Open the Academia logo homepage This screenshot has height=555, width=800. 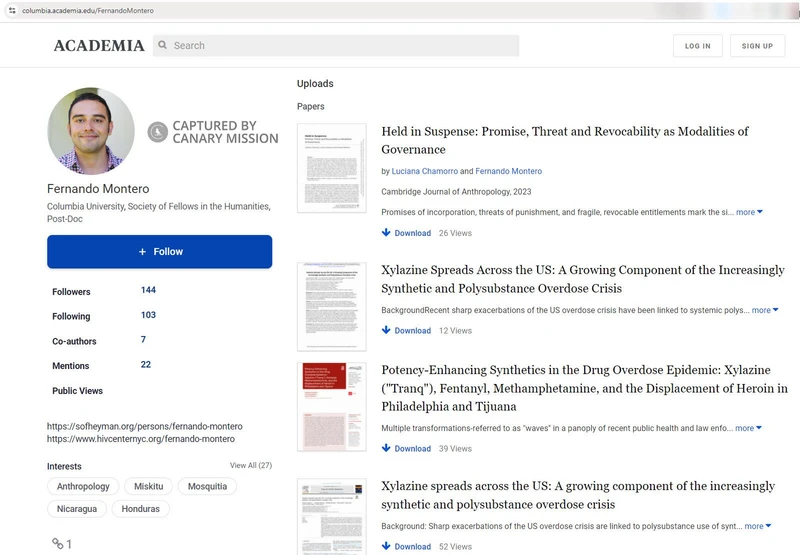coord(99,46)
